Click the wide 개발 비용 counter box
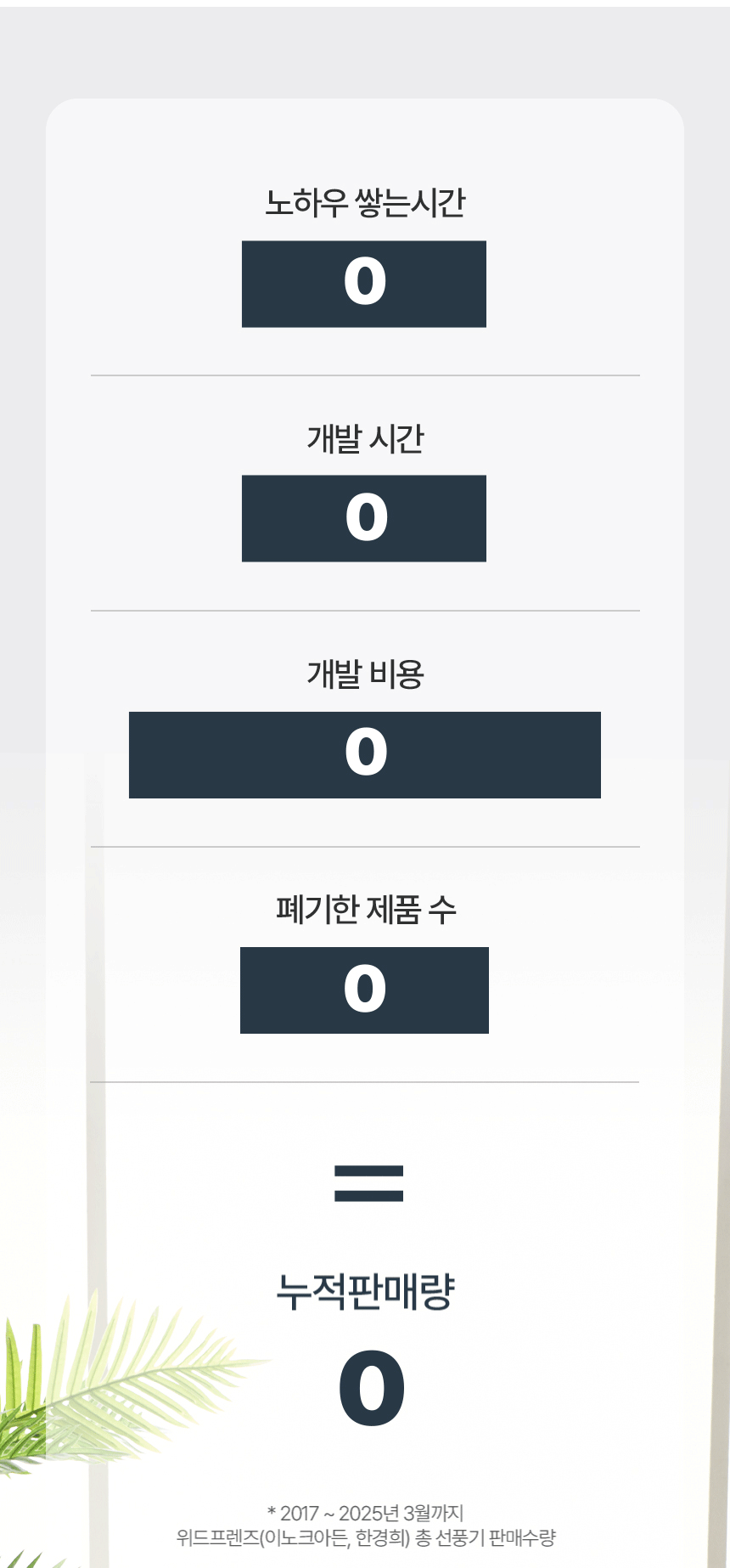Screen dimensions: 730x1568 coord(365,754)
